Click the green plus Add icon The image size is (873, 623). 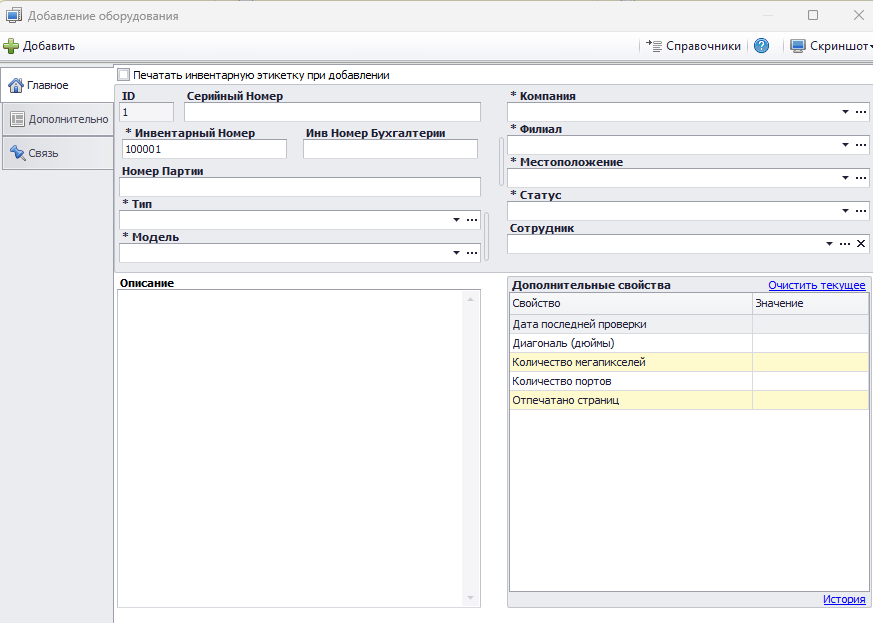[x=11, y=46]
